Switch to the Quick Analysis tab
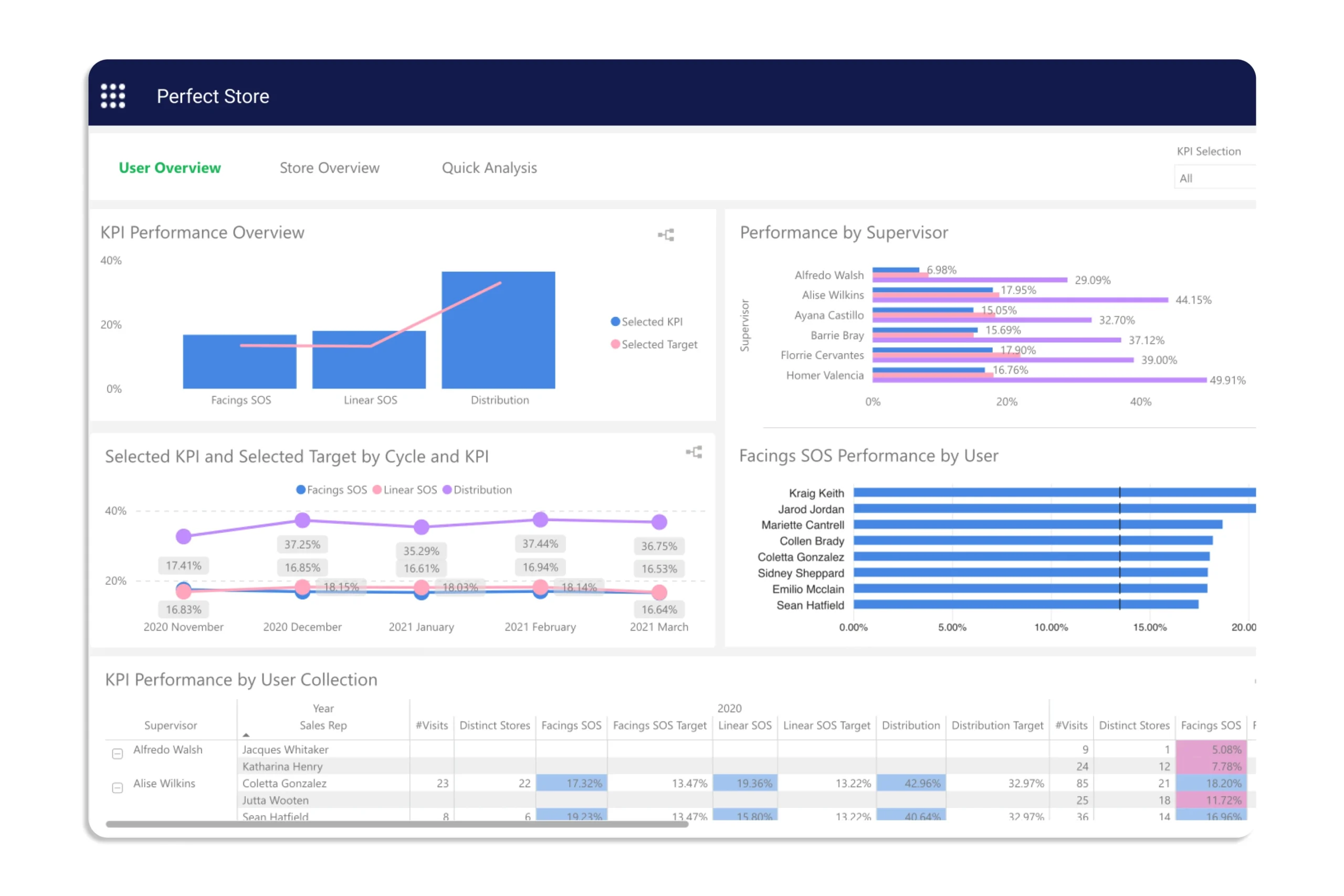 click(x=489, y=168)
